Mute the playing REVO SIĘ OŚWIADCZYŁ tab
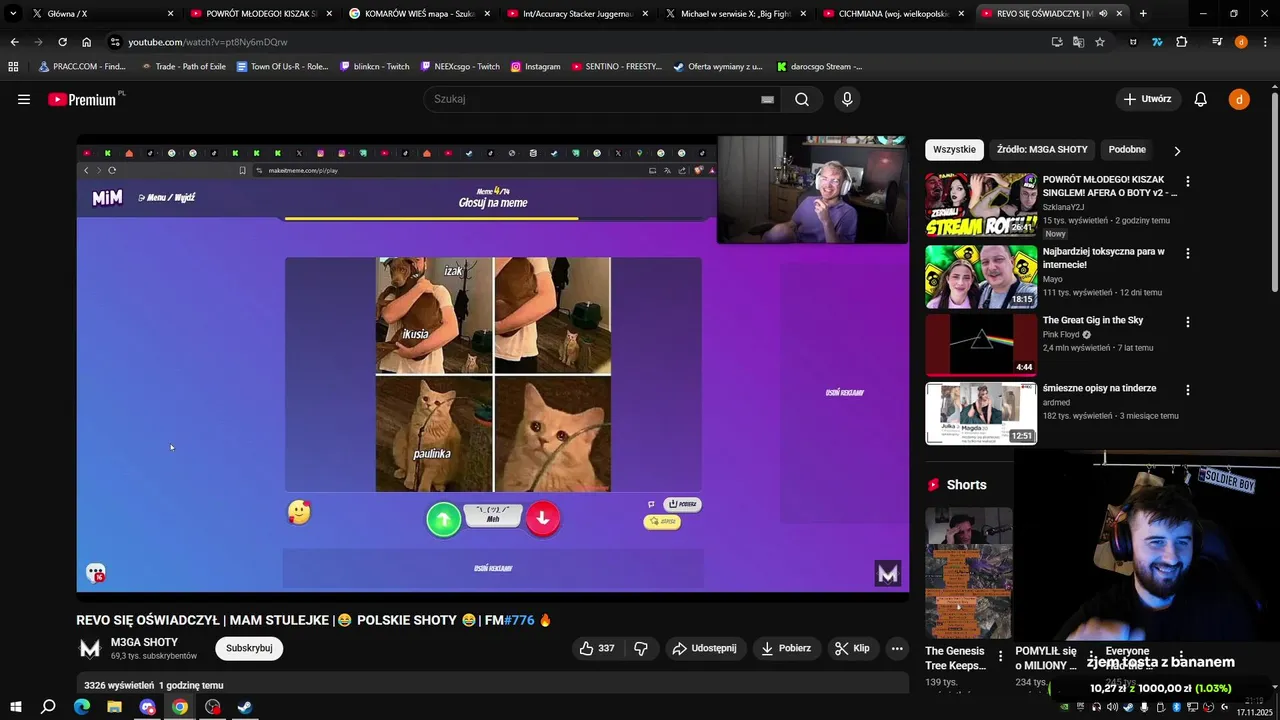This screenshot has height=720, width=1280. pyautogui.click(x=1103, y=14)
